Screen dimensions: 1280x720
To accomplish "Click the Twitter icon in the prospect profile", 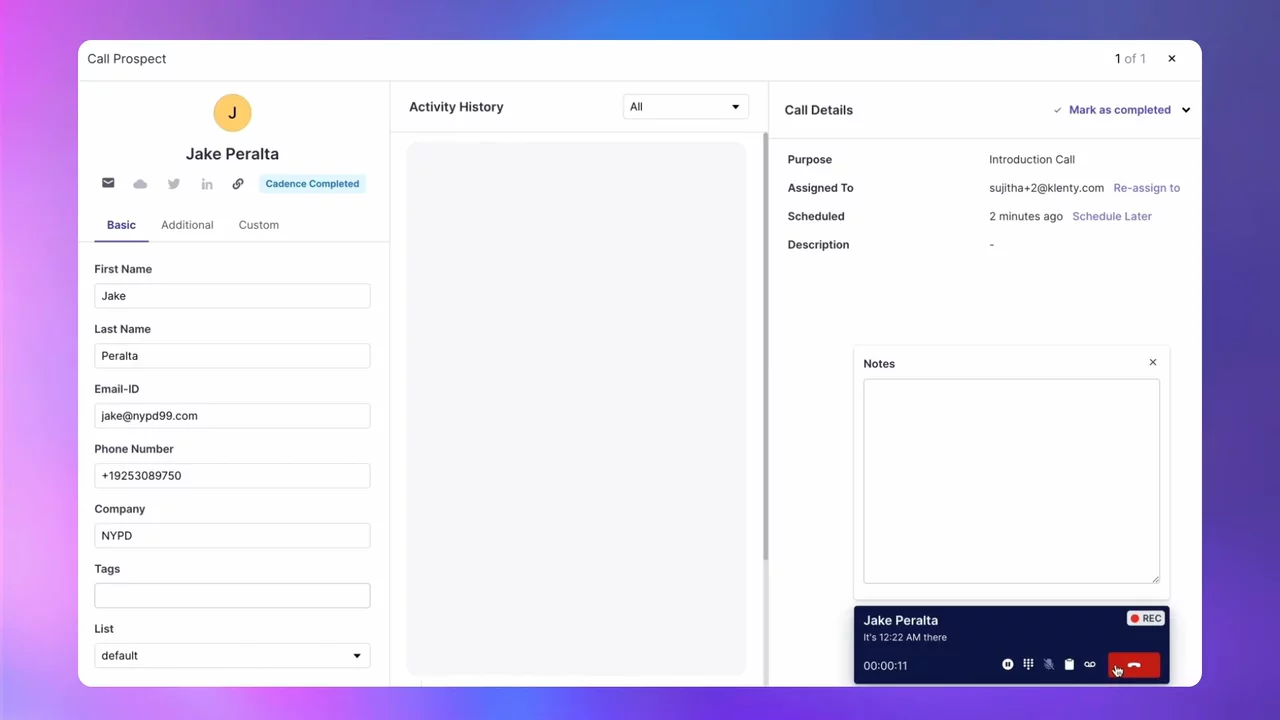I will (x=174, y=184).
